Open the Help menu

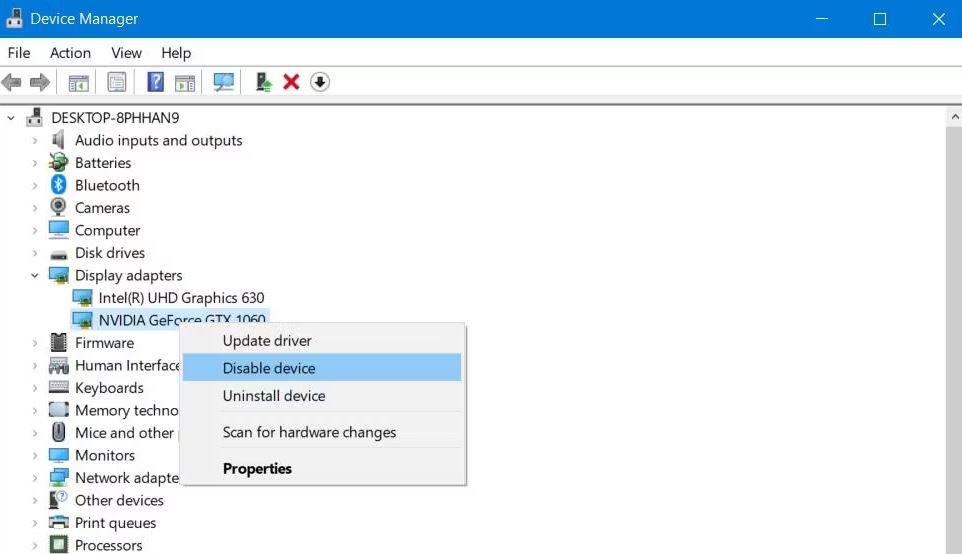pos(176,53)
